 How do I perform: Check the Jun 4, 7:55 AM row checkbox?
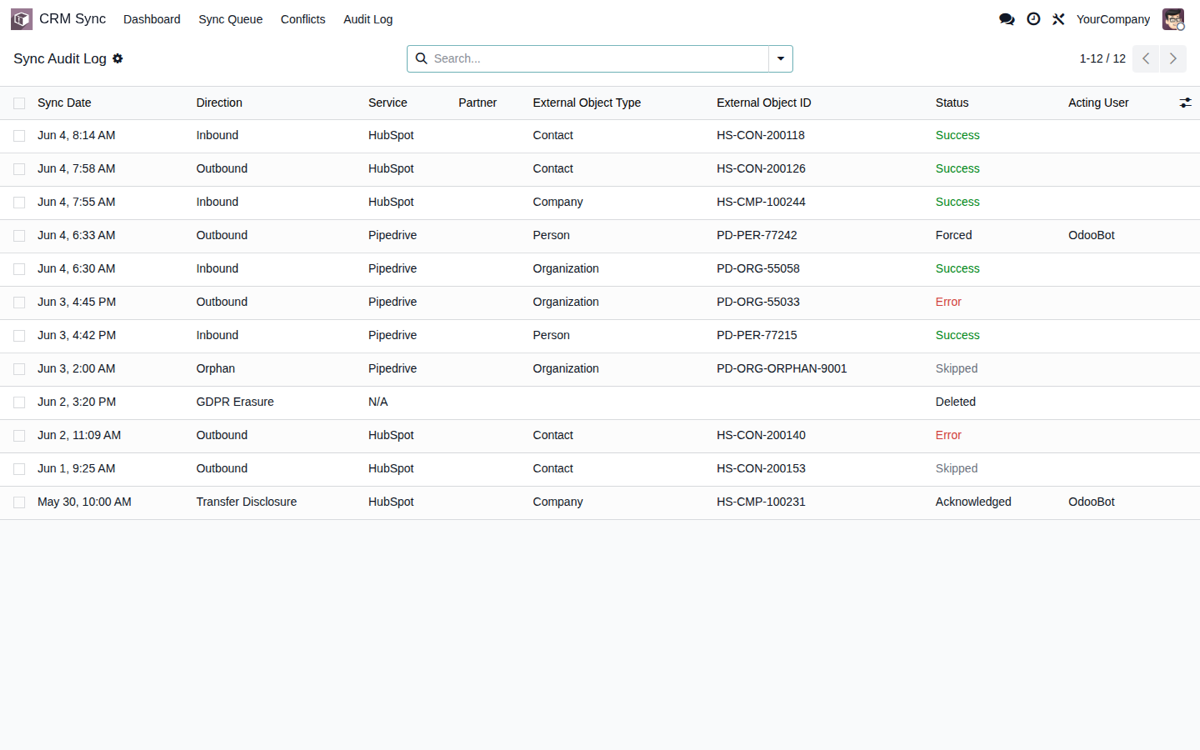(19, 202)
